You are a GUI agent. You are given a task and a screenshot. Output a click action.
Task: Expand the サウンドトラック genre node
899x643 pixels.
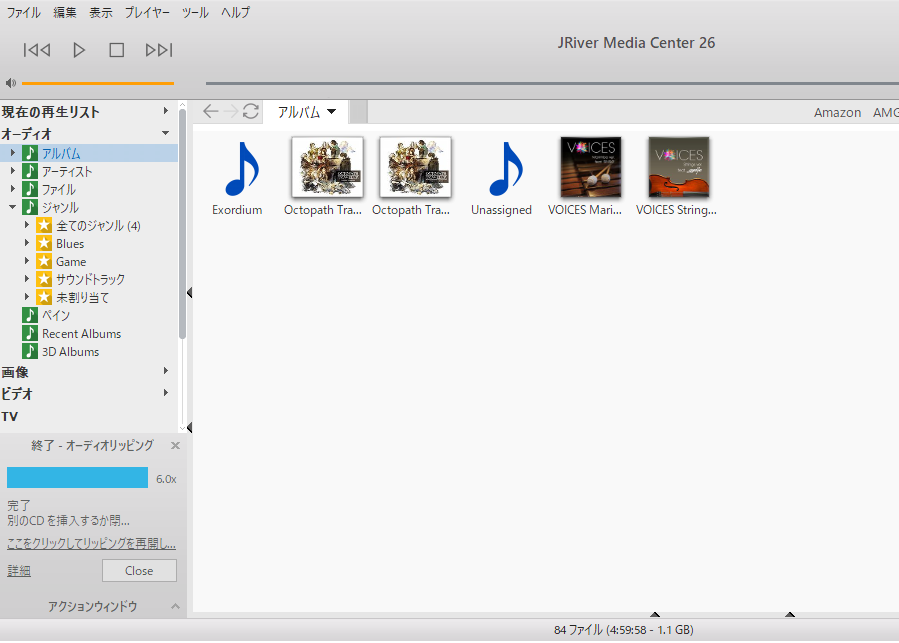click(26, 279)
